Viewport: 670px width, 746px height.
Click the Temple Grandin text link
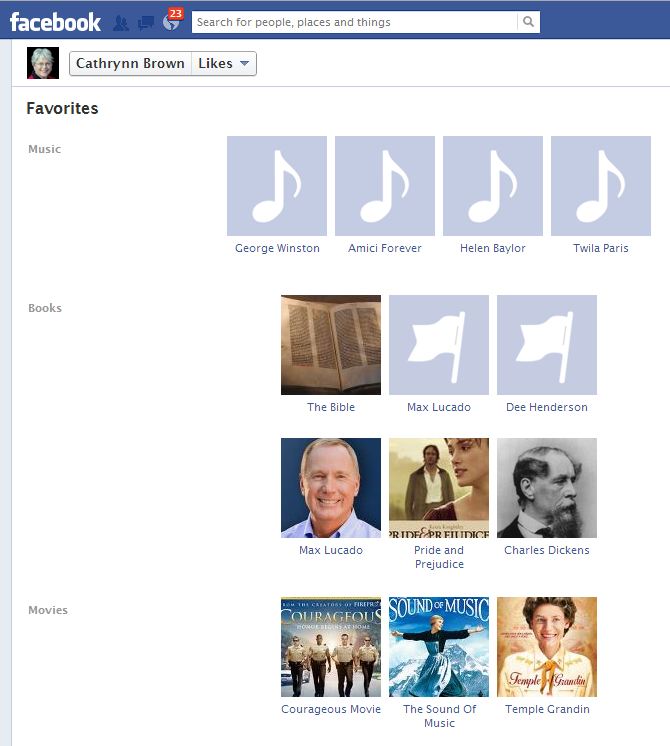[x=547, y=709]
